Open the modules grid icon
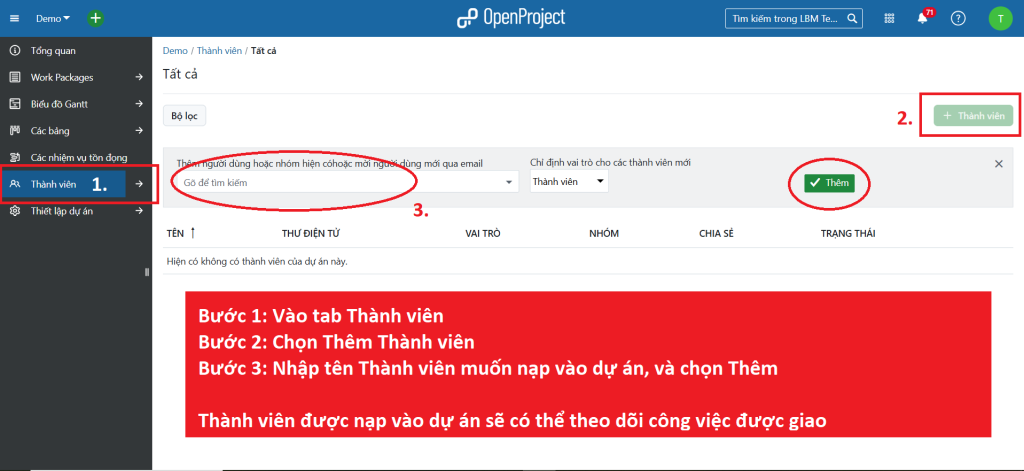Viewport: 1024px width, 471px height. click(889, 19)
